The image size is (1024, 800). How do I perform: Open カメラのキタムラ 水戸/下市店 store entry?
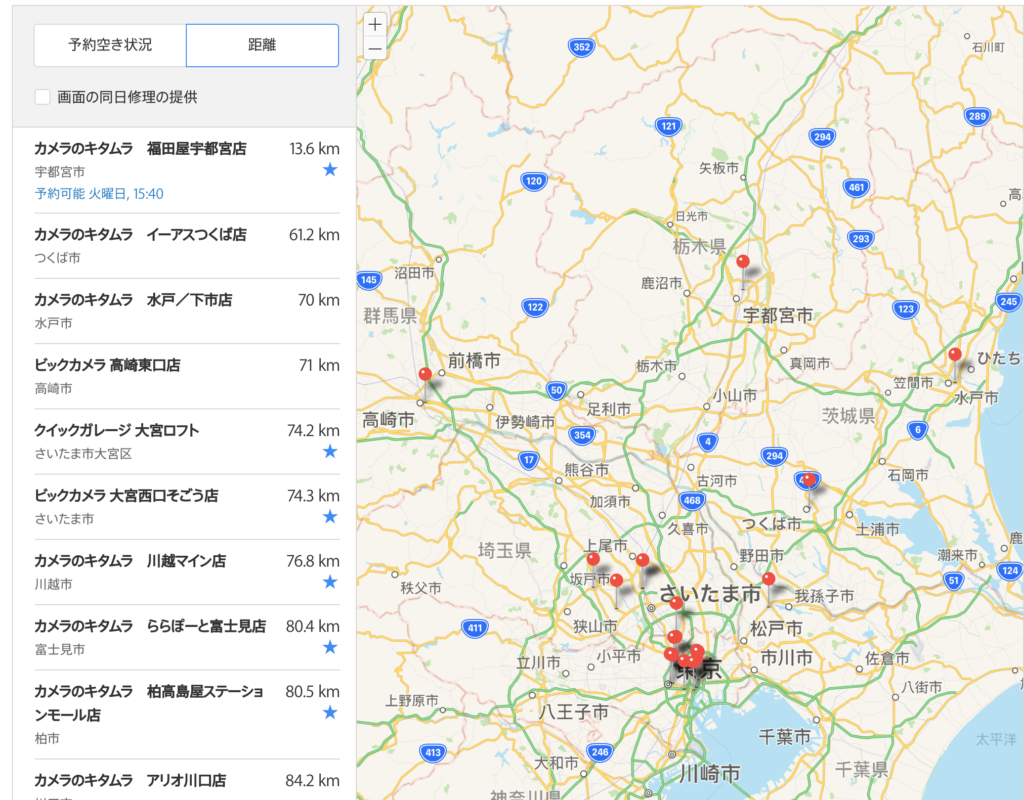point(187,312)
